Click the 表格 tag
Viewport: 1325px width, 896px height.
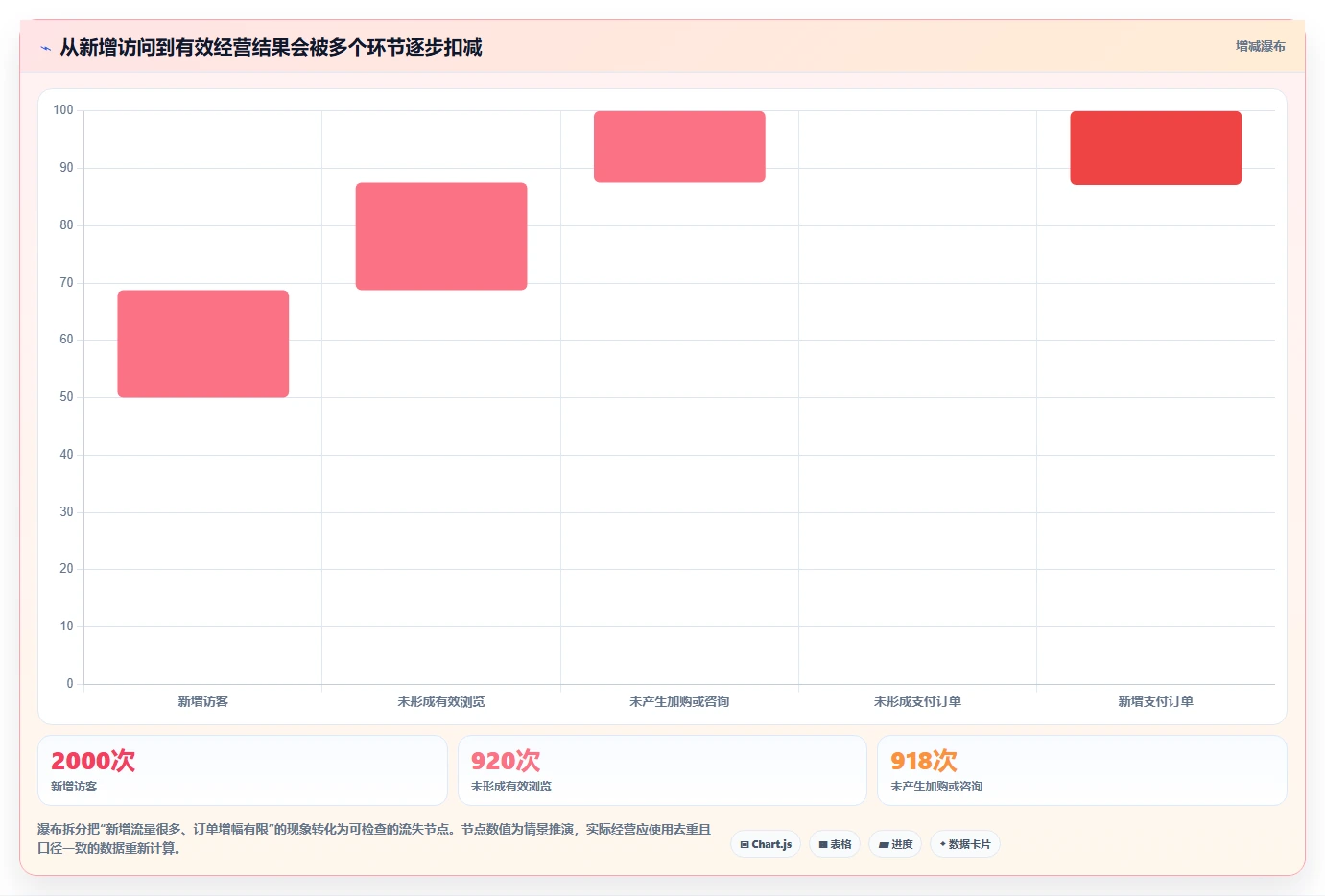coord(835,844)
